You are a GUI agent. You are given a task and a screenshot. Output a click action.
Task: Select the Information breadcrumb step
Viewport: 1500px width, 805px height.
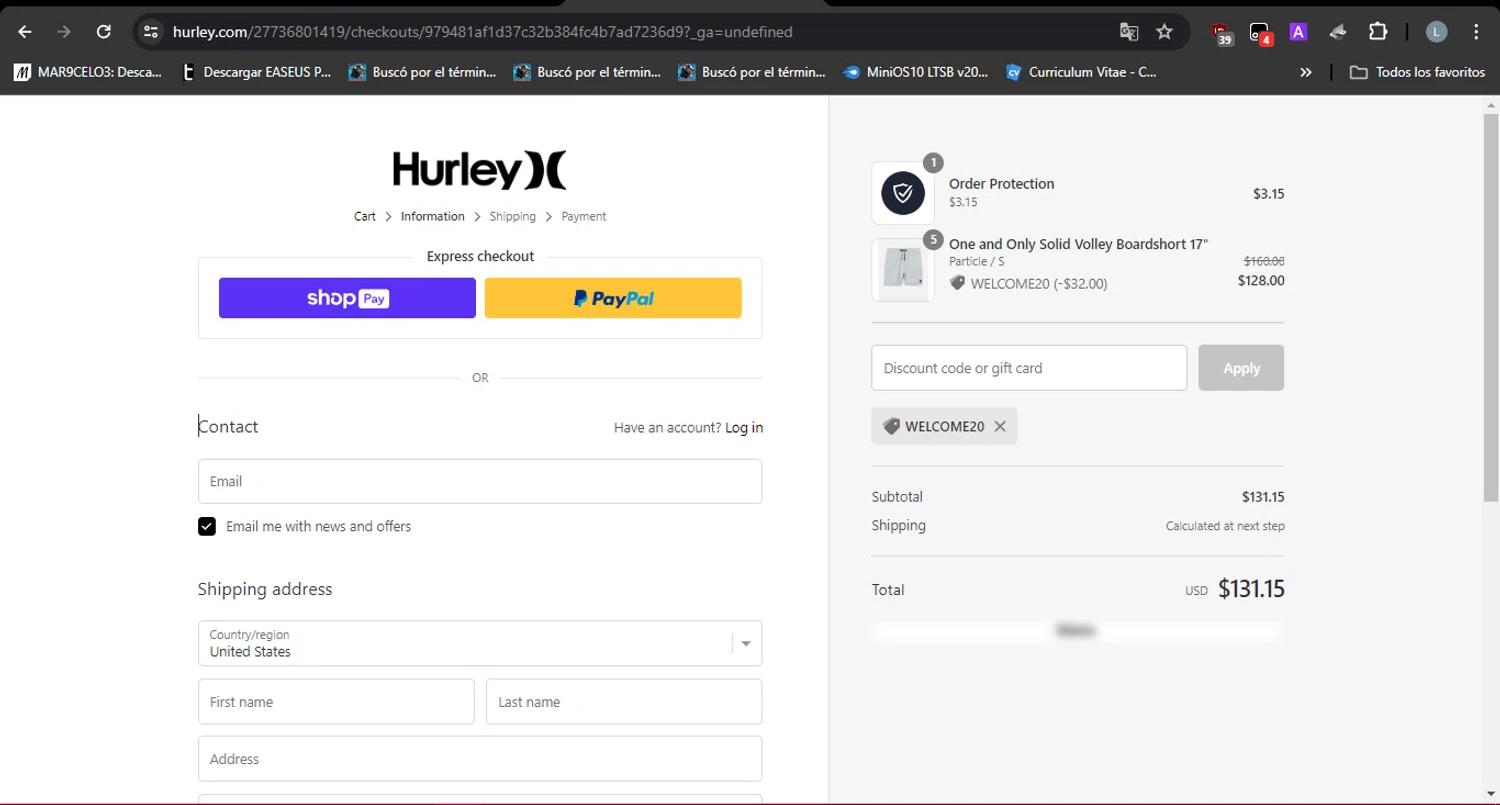(x=432, y=216)
